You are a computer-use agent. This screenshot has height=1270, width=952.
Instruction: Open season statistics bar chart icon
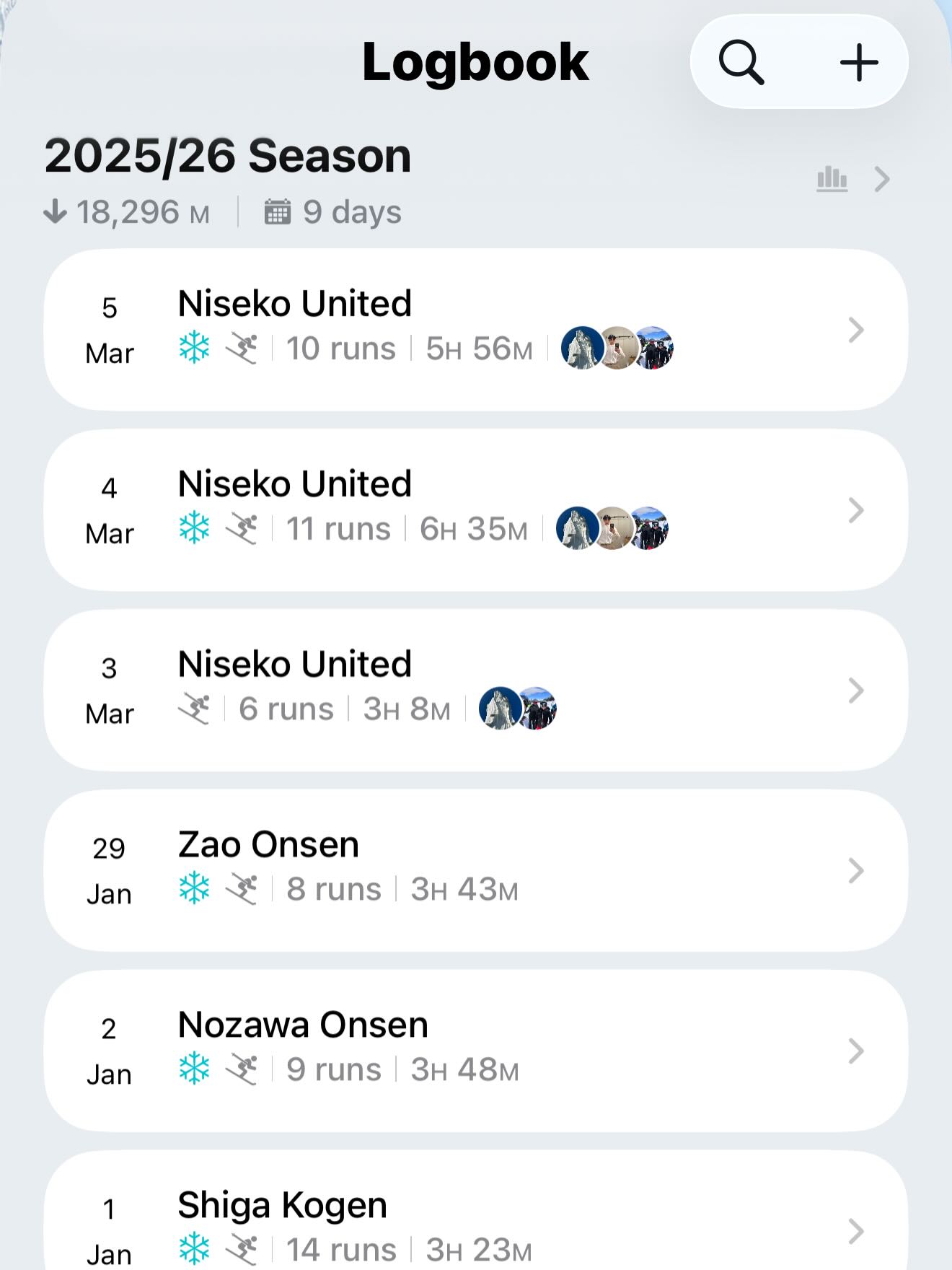832,179
